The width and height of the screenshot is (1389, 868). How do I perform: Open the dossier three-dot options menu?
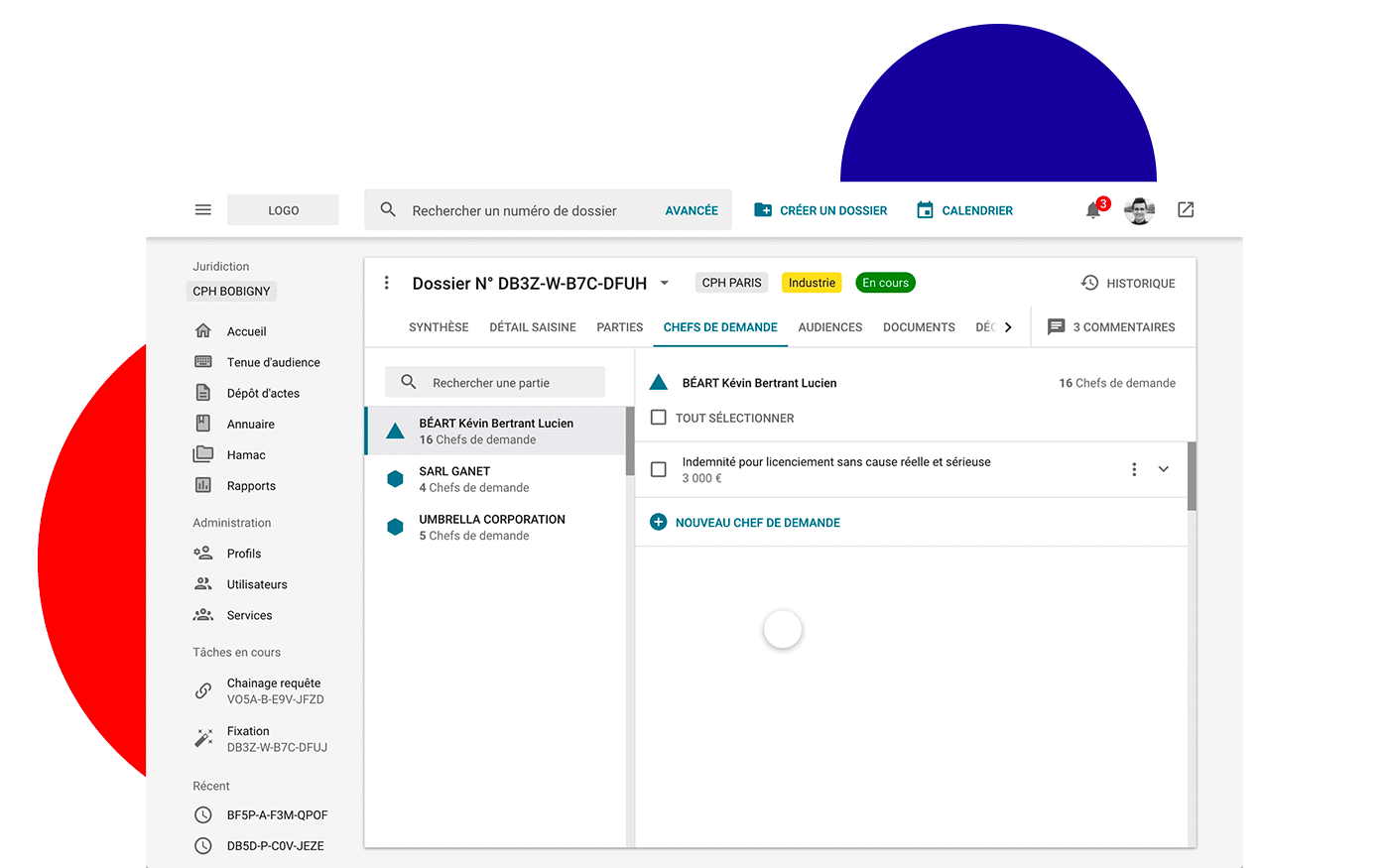387,283
